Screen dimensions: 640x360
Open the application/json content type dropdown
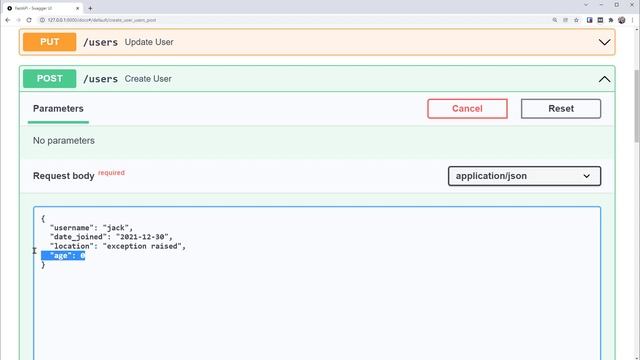coord(524,176)
